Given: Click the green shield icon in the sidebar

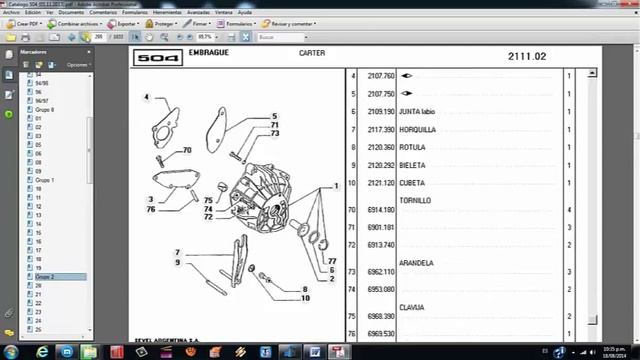Looking at the screenshot, I should point(9,115).
